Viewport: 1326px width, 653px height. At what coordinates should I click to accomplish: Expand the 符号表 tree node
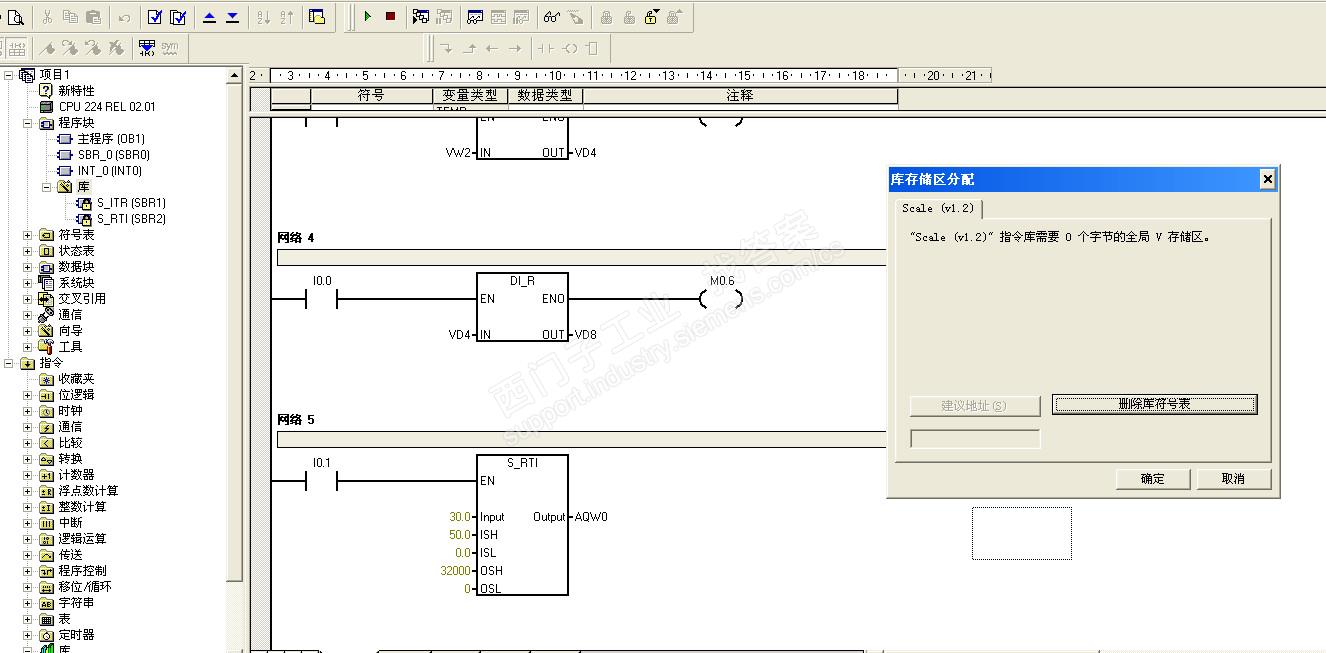tap(28, 235)
